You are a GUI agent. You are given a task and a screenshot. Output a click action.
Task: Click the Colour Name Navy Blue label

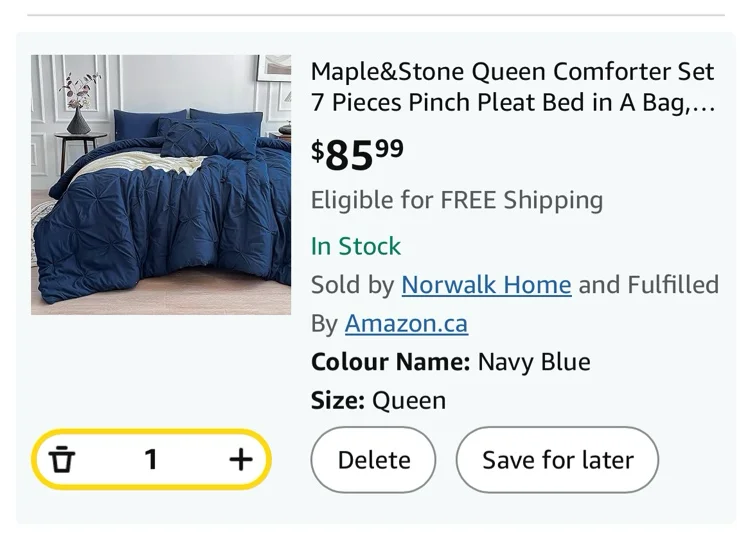click(450, 362)
